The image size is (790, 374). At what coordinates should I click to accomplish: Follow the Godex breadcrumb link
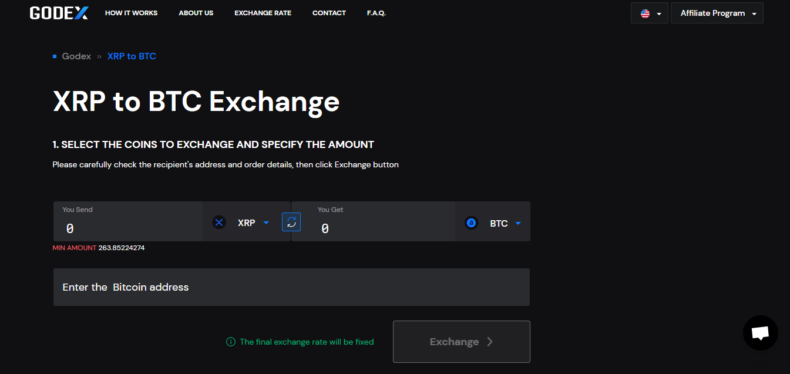tap(76, 56)
